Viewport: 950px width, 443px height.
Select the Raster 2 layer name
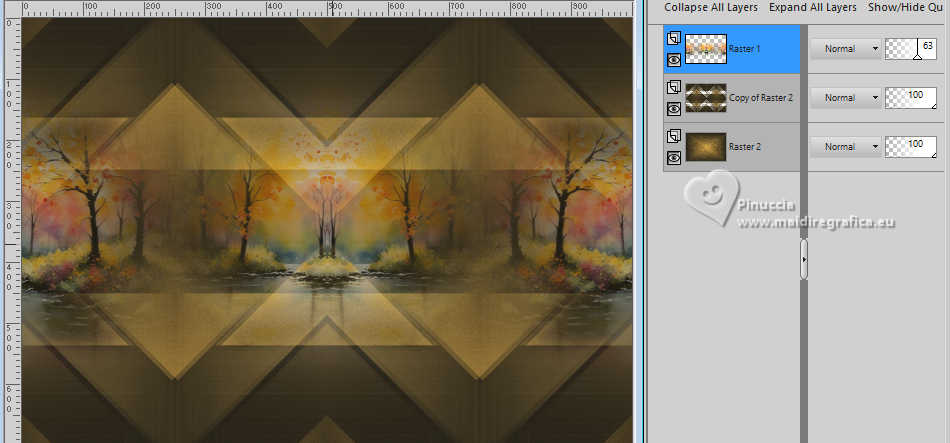click(745, 147)
